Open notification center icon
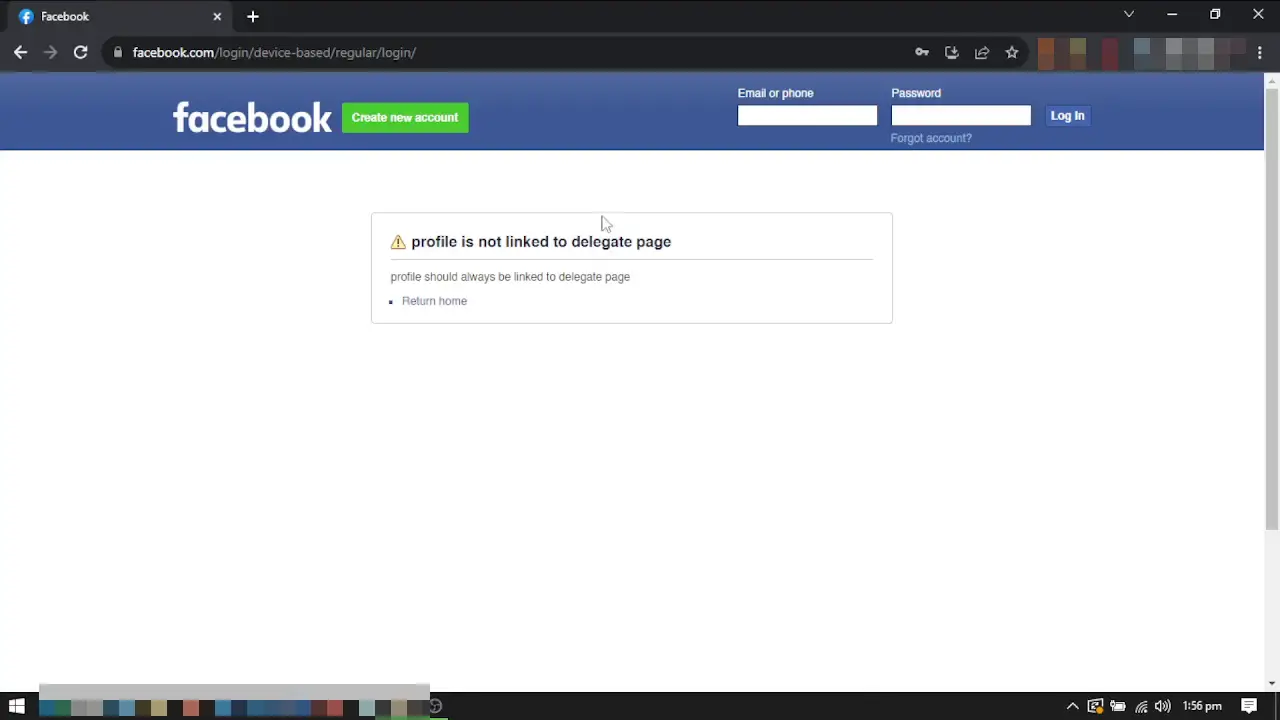Screen dimensions: 1280x720 click(x=1249, y=706)
